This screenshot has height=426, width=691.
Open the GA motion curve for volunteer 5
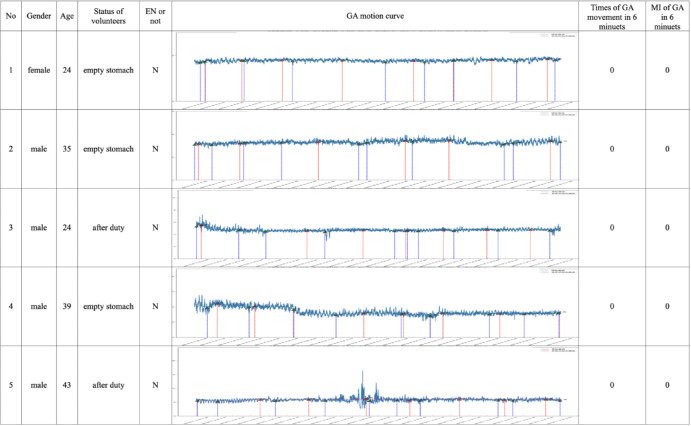click(375, 385)
